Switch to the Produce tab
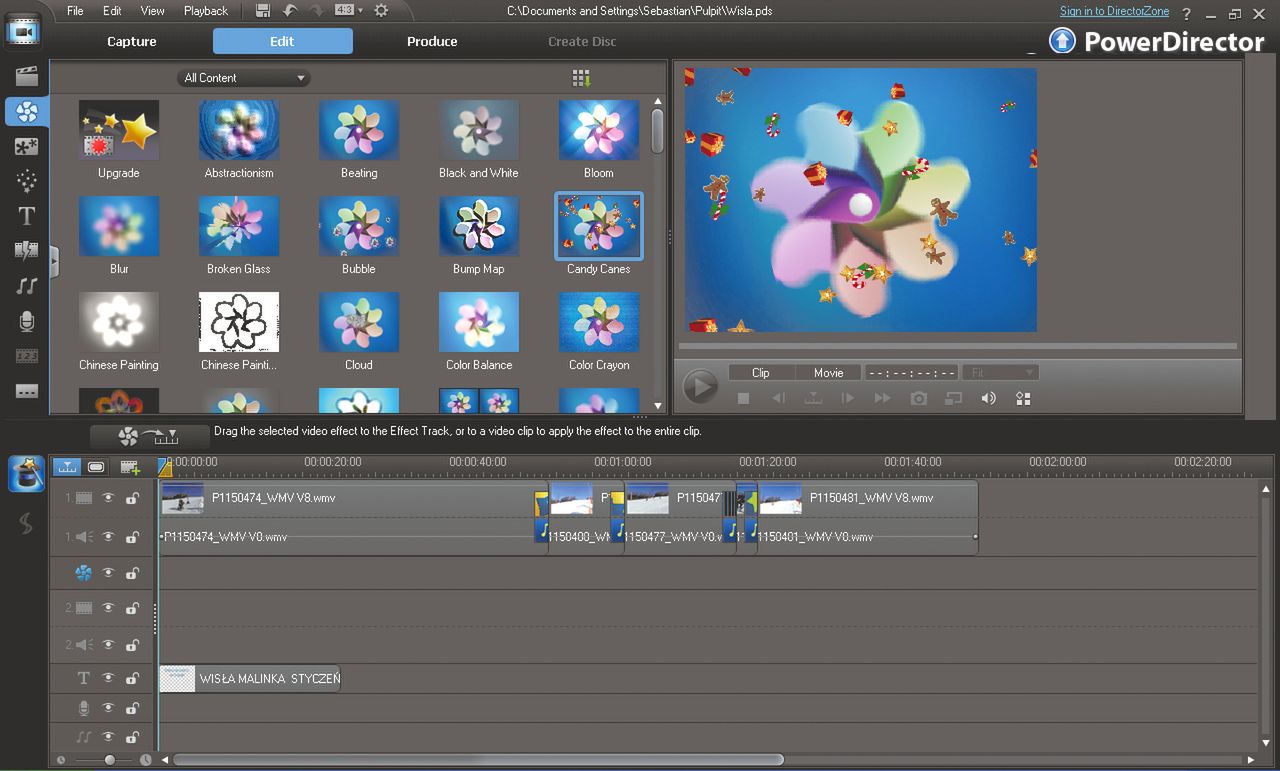The width and height of the screenshot is (1280, 771). tap(432, 41)
